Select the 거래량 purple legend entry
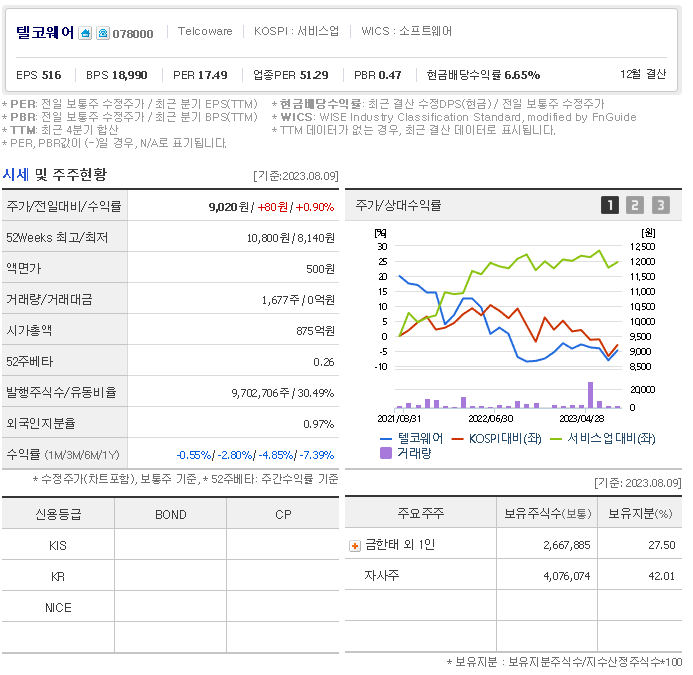The image size is (693, 675). (405, 453)
